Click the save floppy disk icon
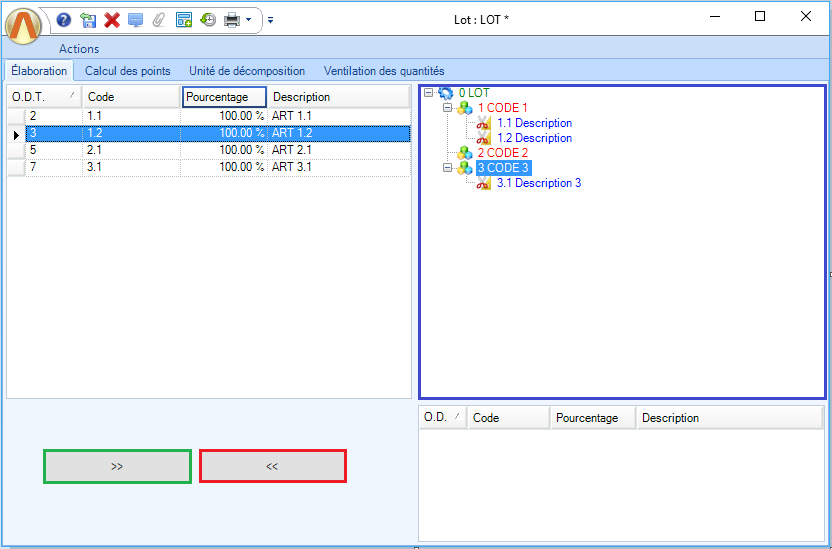 pos(88,19)
